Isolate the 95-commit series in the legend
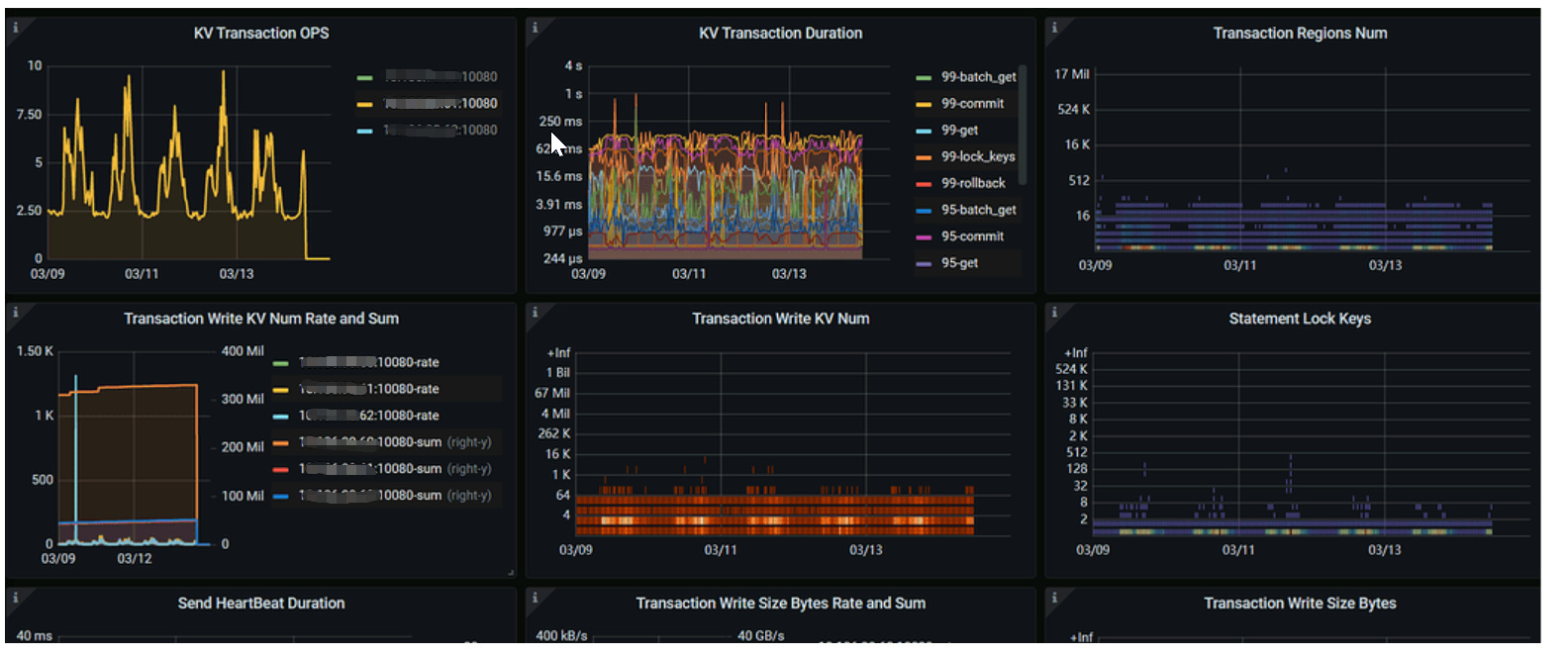The width and height of the screenshot is (1568, 657). (x=972, y=236)
